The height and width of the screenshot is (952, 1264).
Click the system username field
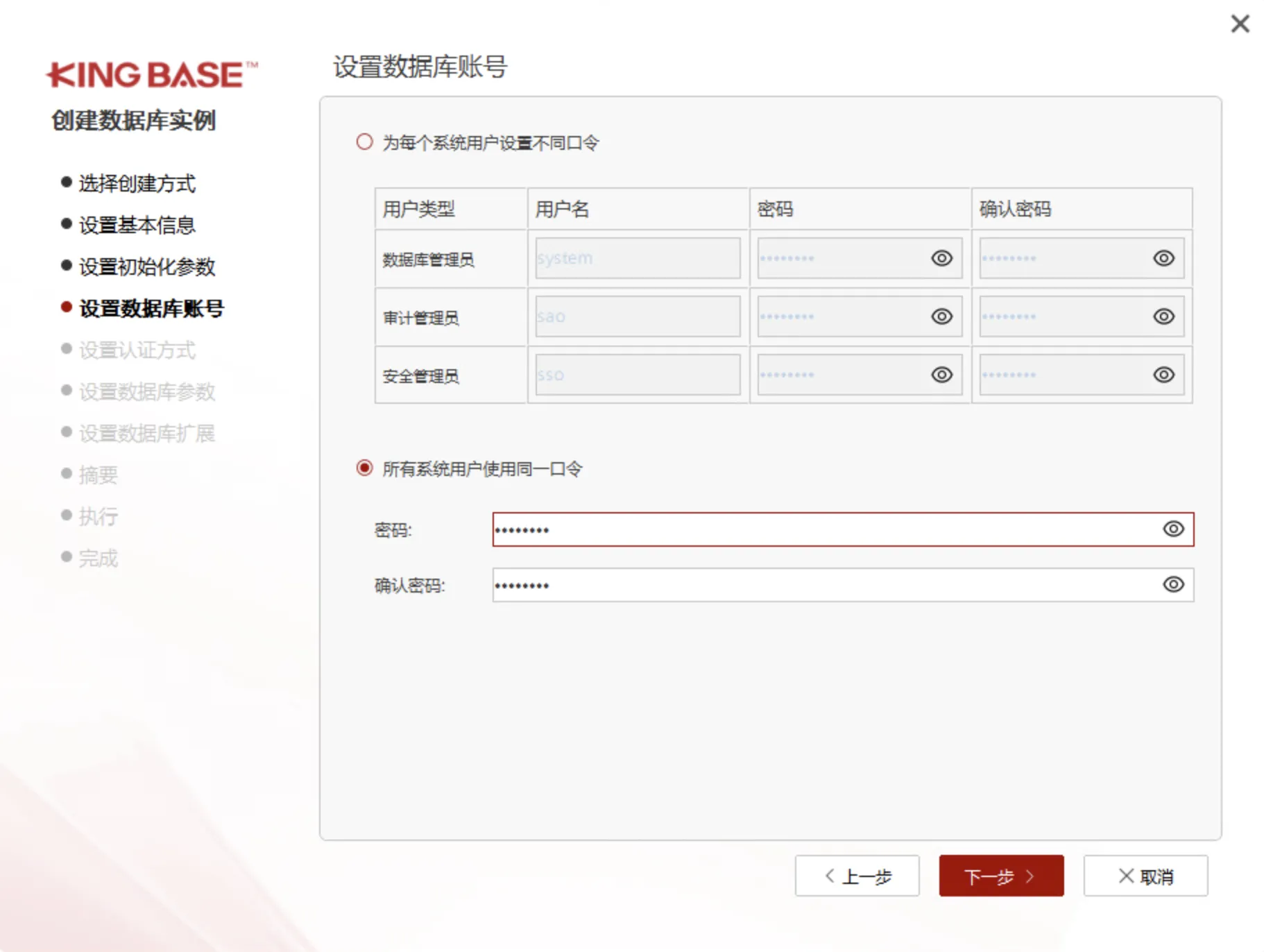(637, 257)
